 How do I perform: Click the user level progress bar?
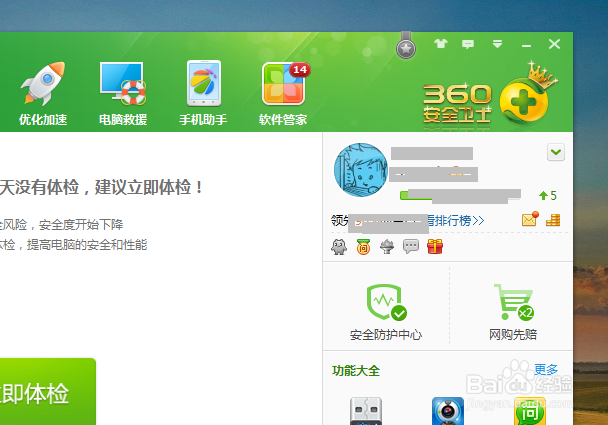point(460,195)
